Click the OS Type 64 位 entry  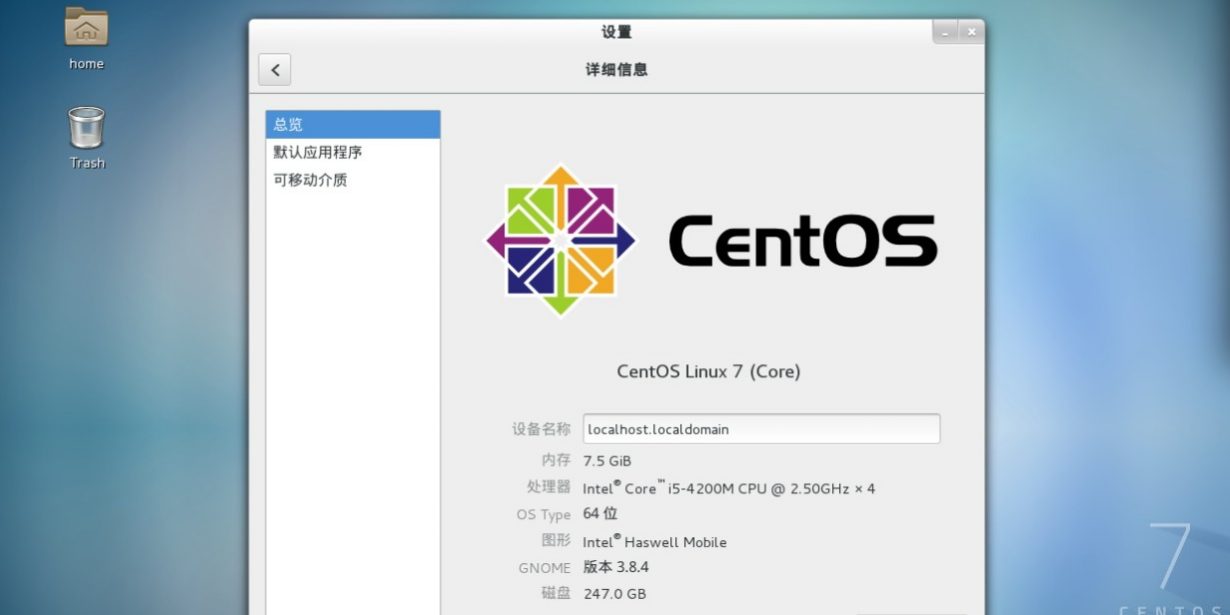pos(601,514)
